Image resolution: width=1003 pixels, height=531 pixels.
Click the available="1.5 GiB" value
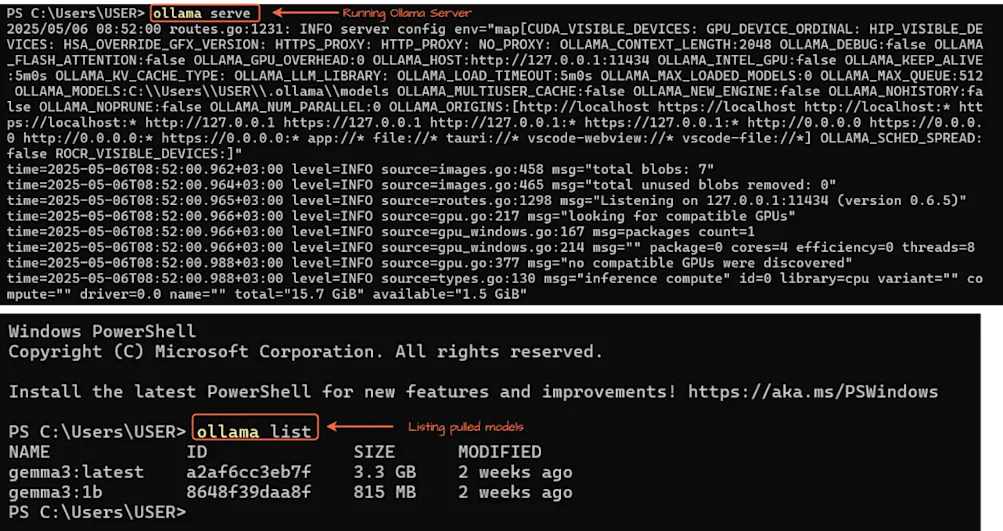point(450,294)
